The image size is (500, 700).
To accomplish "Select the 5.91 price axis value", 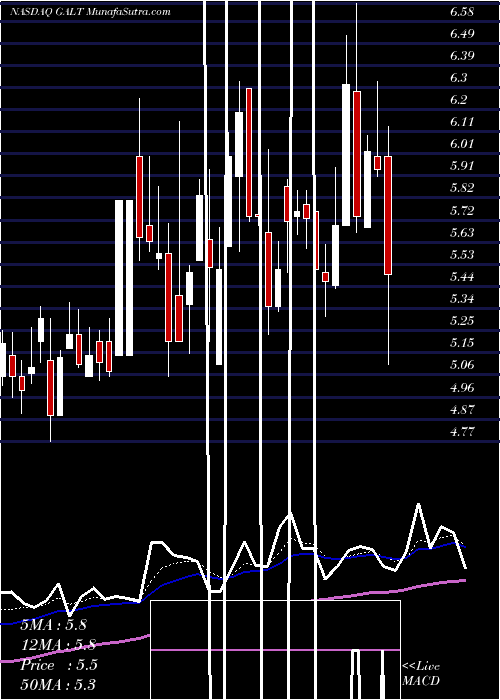I will pos(462,166).
